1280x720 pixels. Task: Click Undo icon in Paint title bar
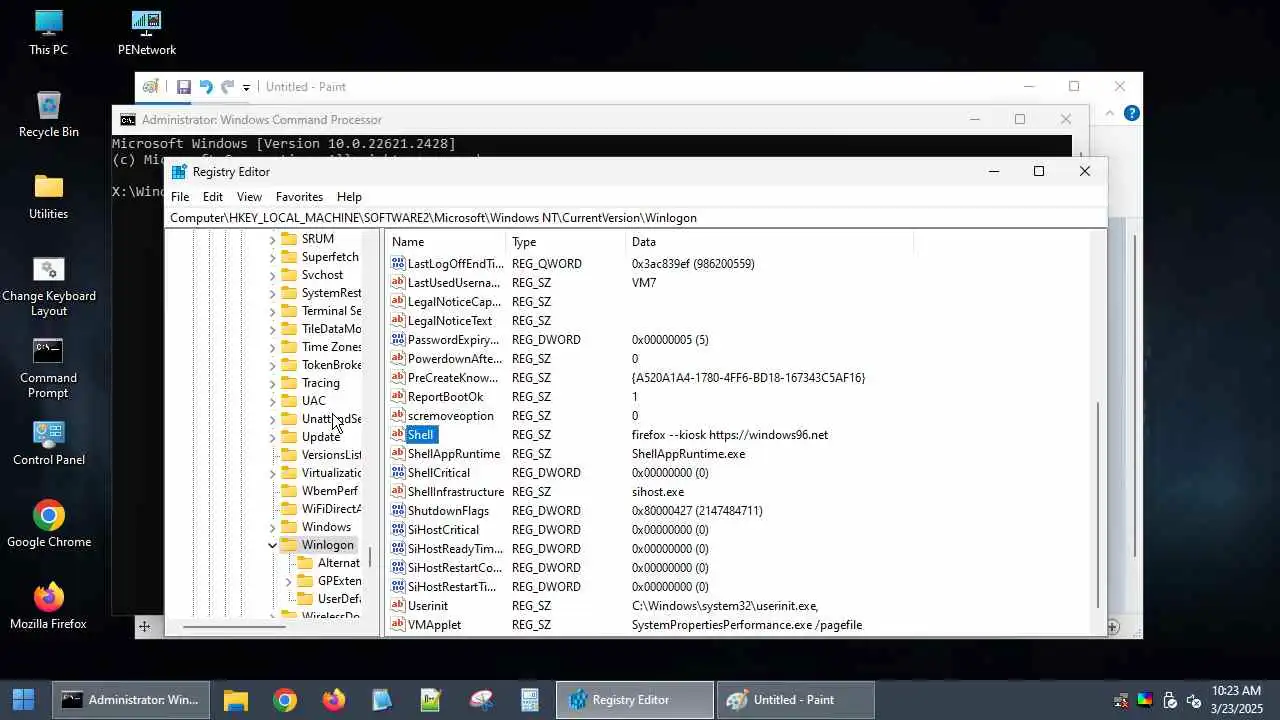point(206,87)
